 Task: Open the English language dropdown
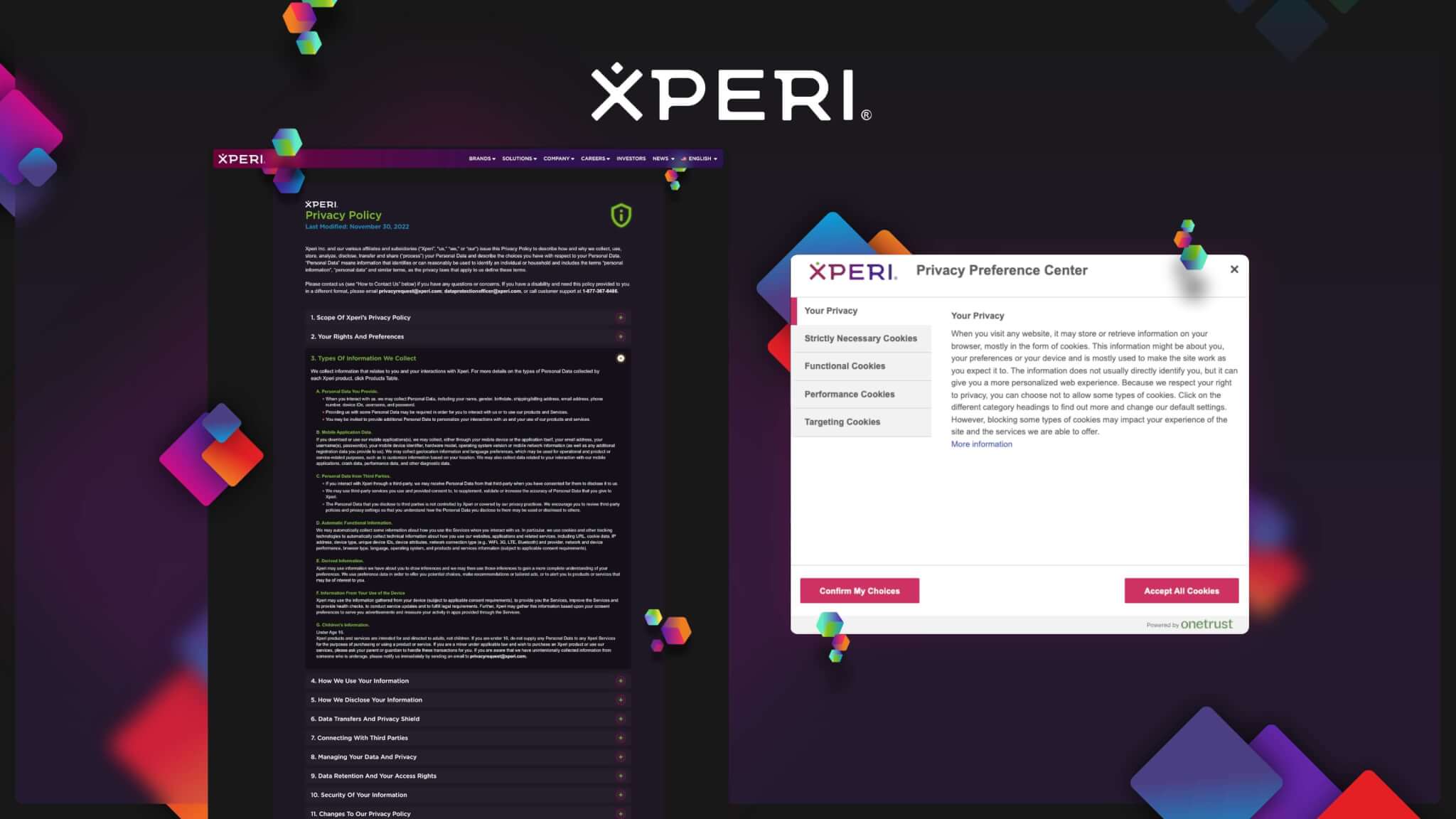coord(702,159)
